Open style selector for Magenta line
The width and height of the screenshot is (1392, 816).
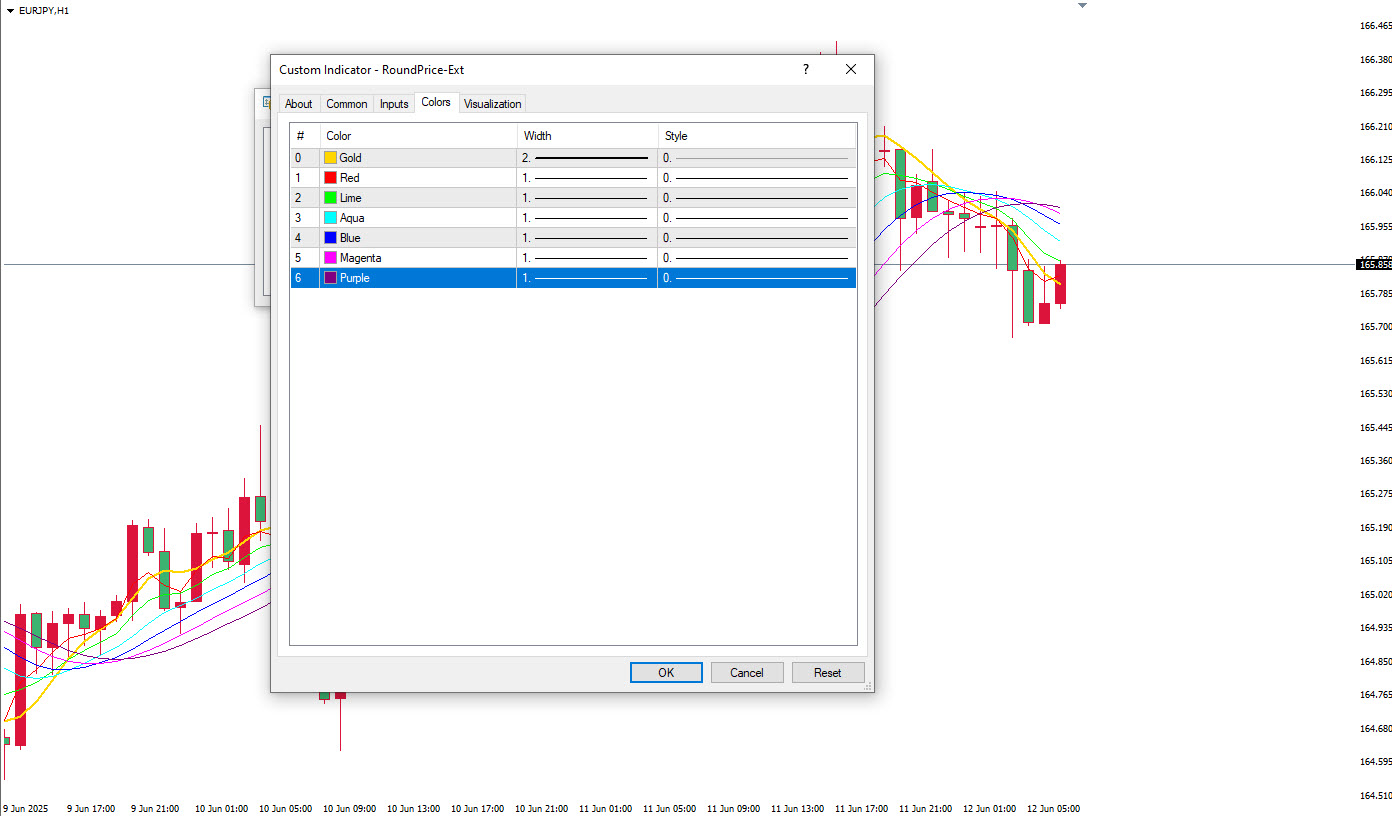pos(756,258)
